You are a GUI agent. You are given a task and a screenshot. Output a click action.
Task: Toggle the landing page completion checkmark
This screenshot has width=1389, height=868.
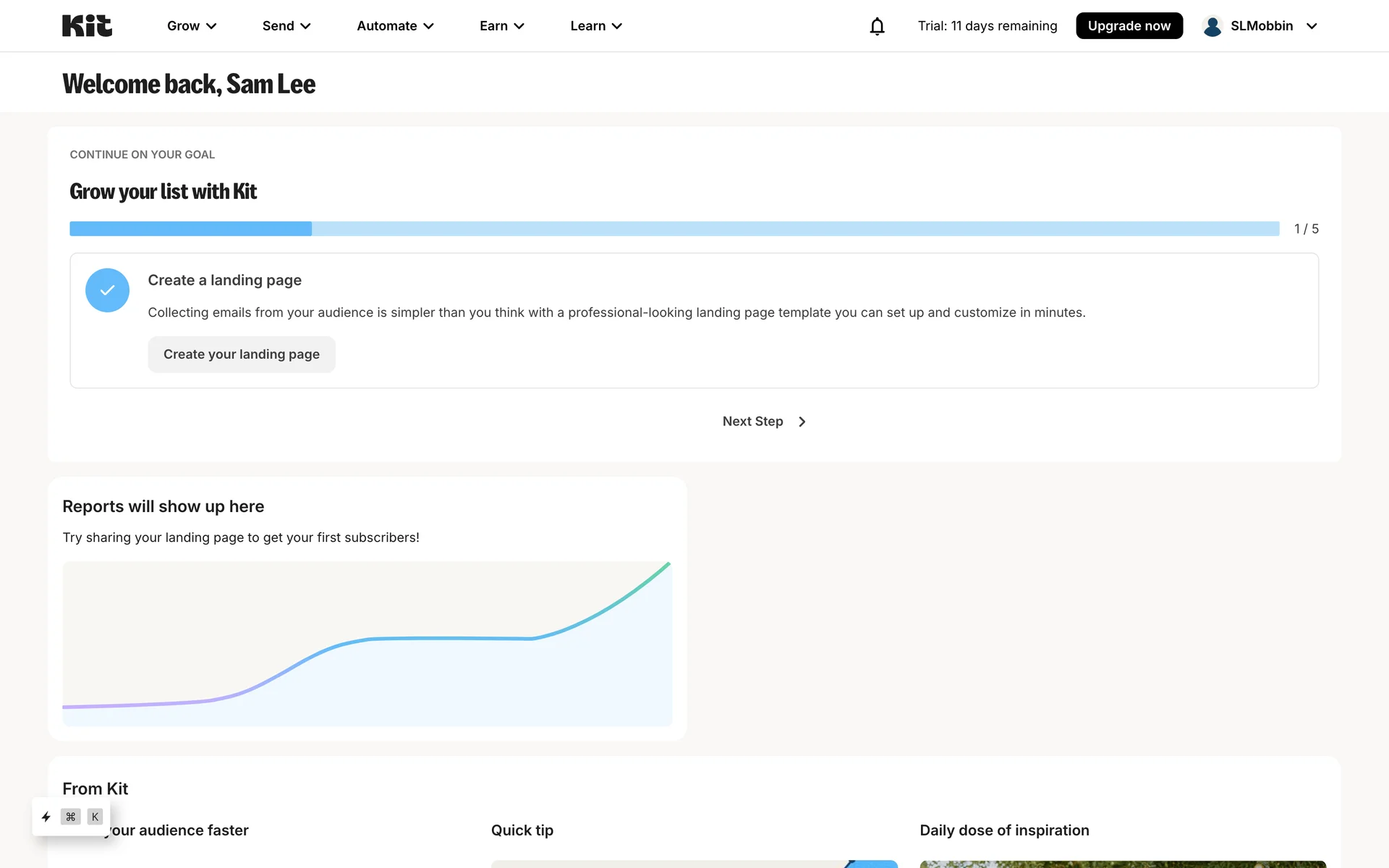click(x=107, y=290)
